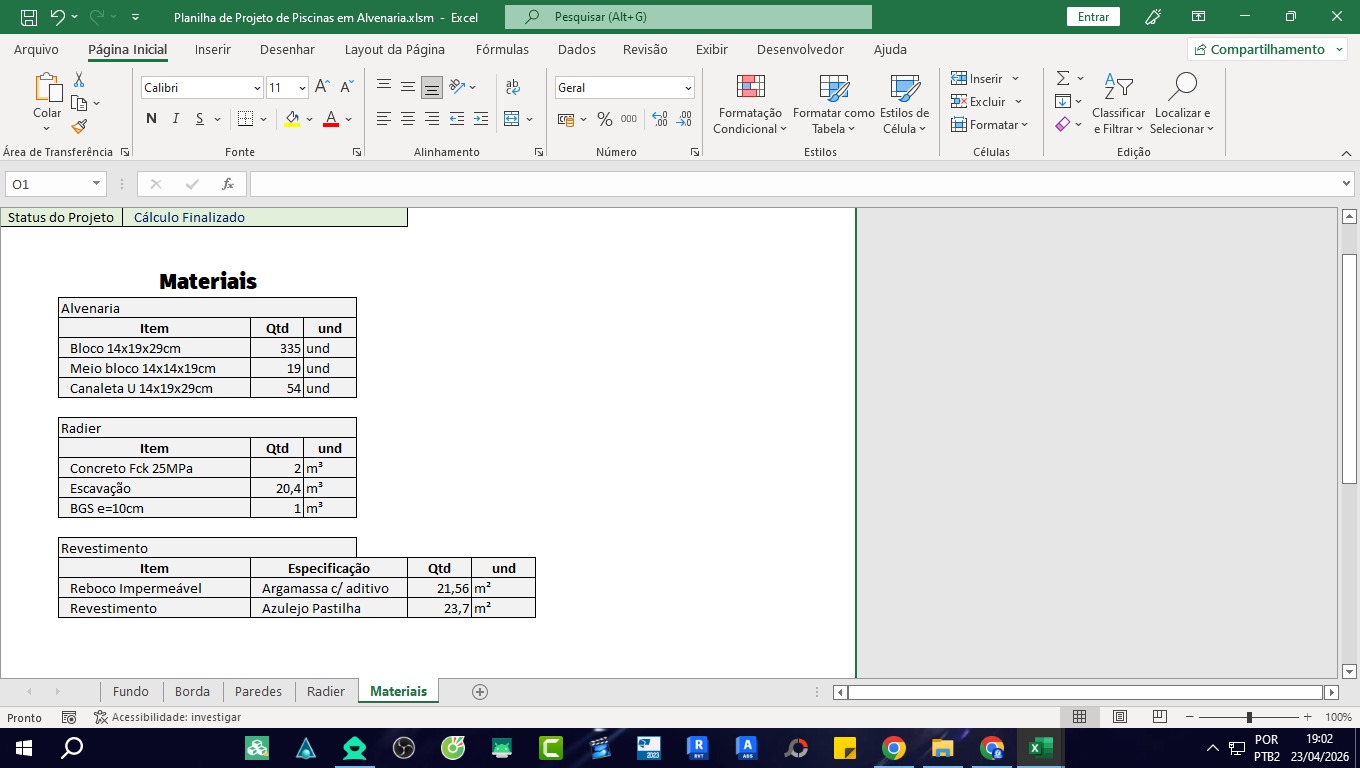The width and height of the screenshot is (1360, 768).
Task: Click the Percent Style icon
Action: 604,119
